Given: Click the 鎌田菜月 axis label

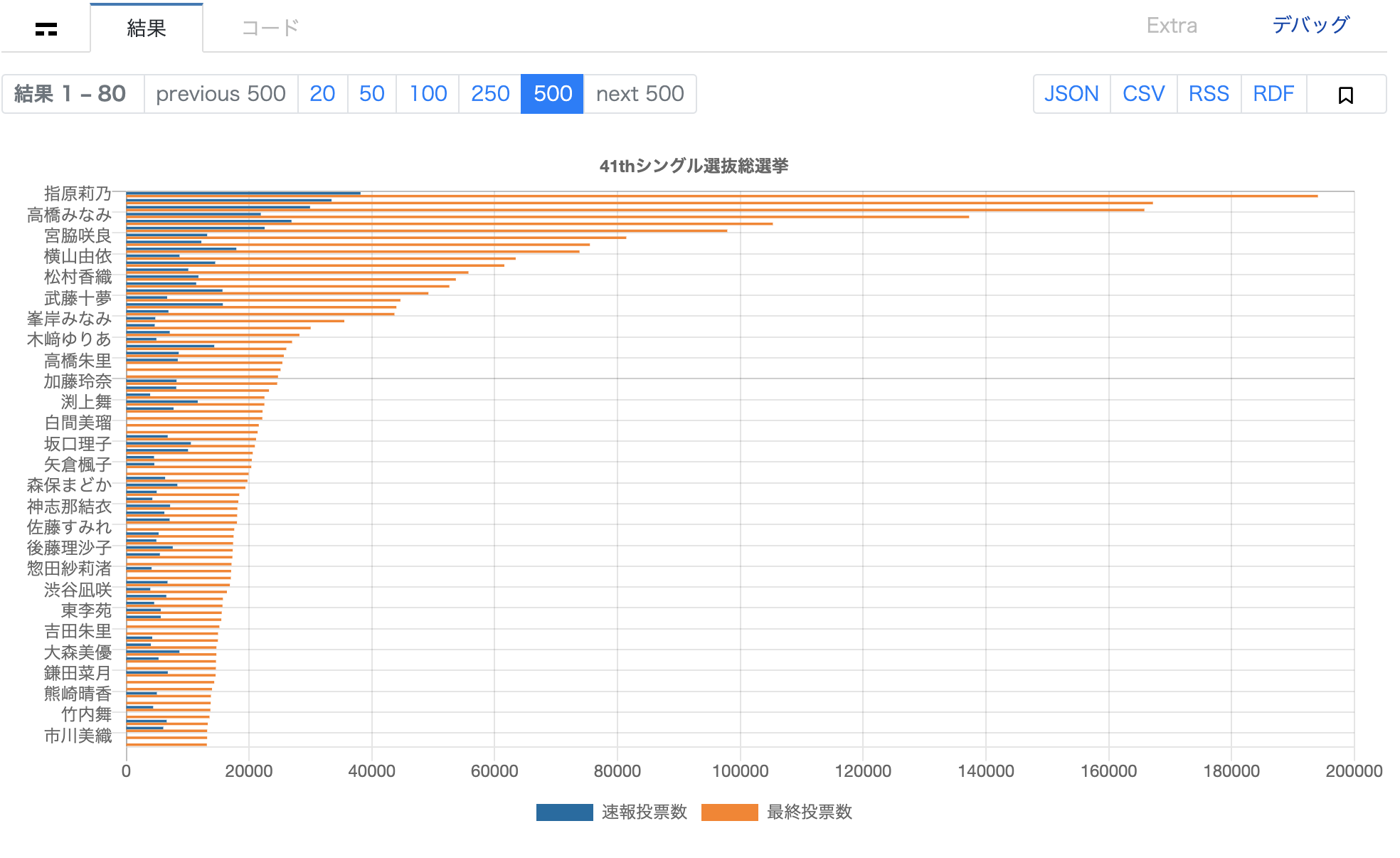Looking at the screenshot, I should (x=78, y=673).
